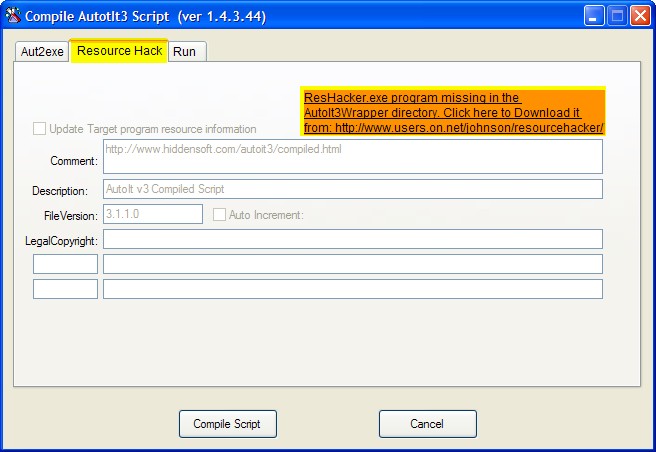Maximize the Compile AutoIt3 Script window
Viewport: 656px width, 452px height.
[617, 16]
